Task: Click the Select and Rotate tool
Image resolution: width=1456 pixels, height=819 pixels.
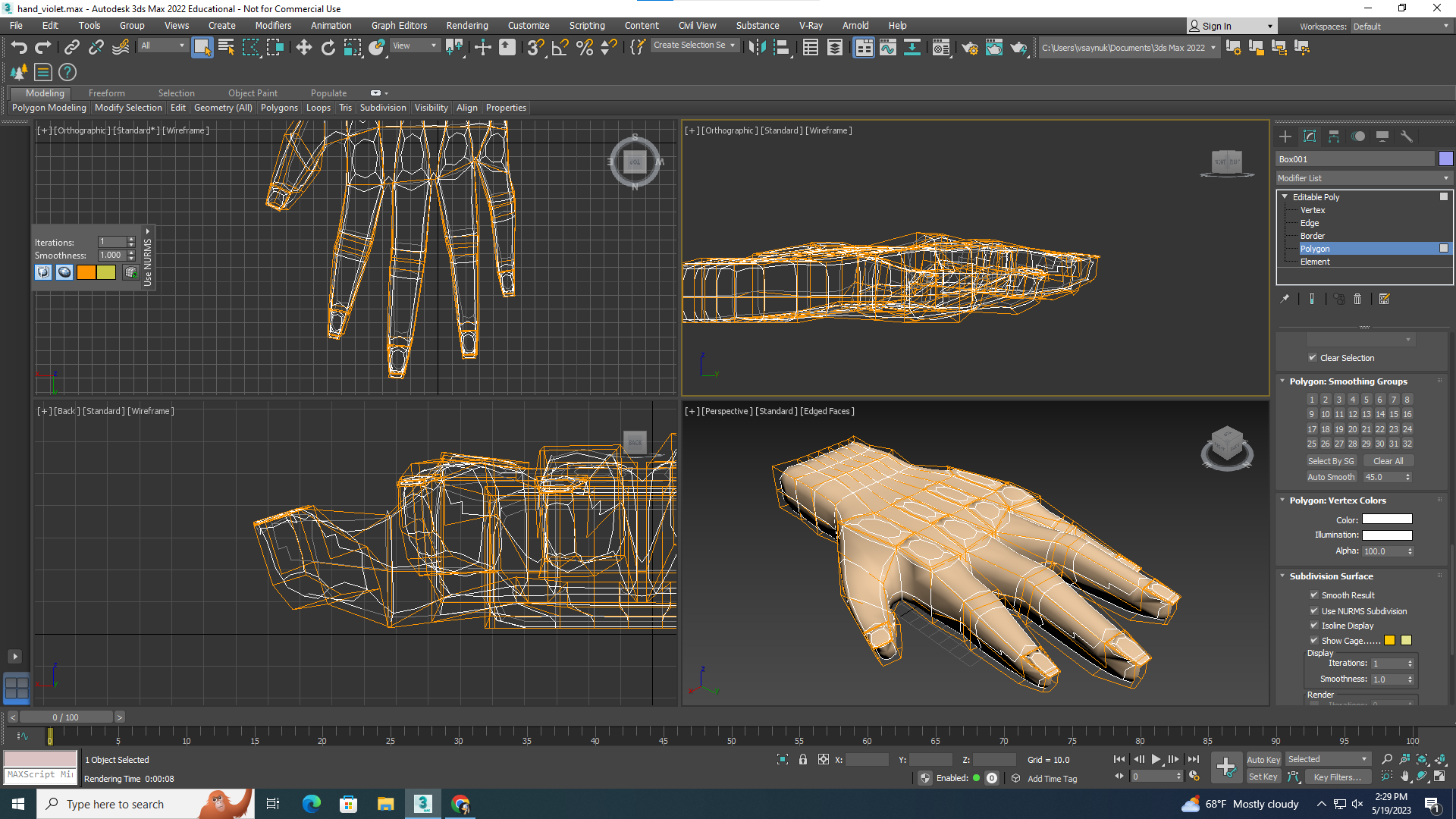Action: pyautogui.click(x=328, y=48)
